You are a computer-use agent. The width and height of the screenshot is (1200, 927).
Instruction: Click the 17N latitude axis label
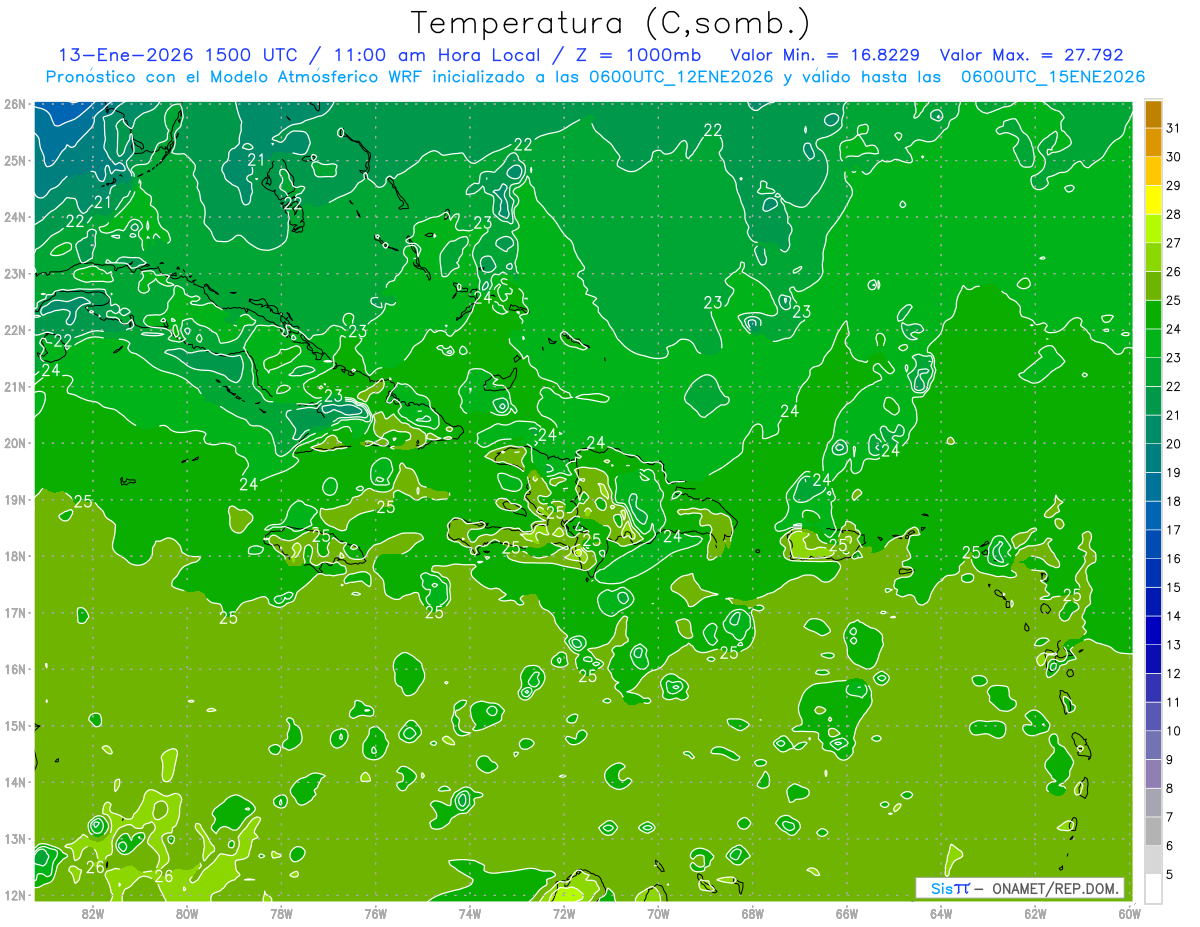coord(15,613)
